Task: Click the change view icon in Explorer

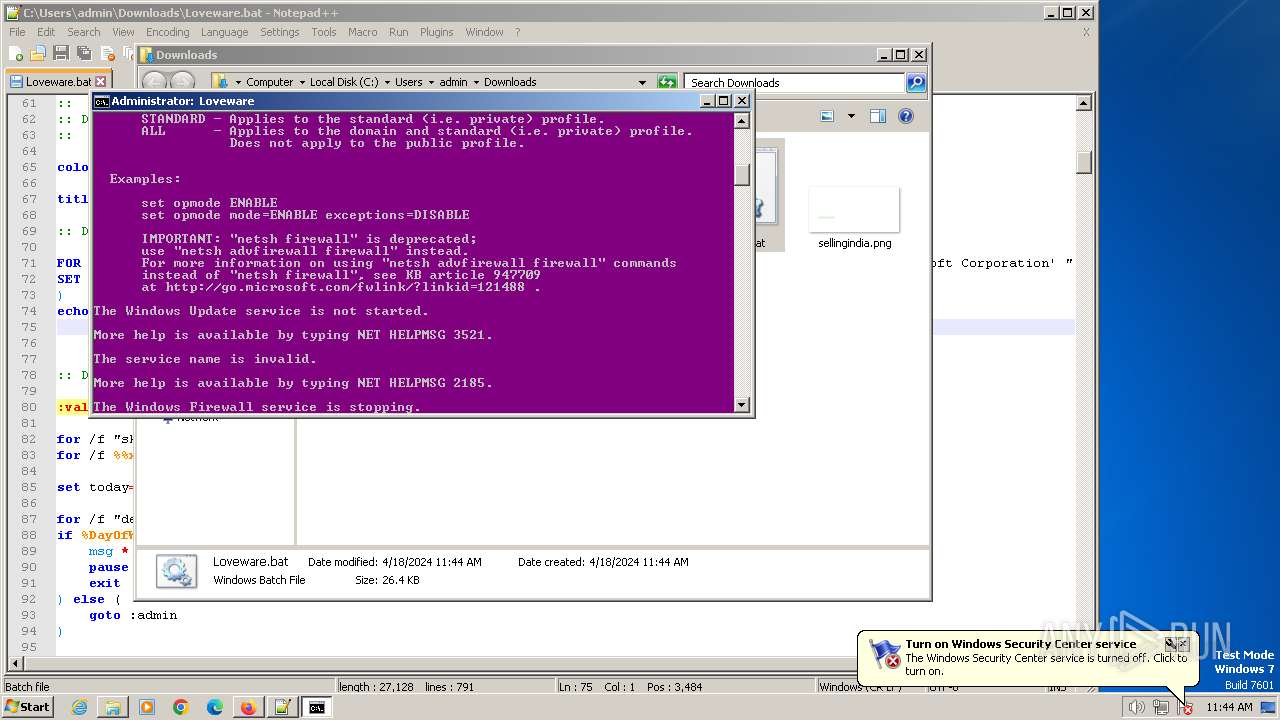Action: pyautogui.click(x=827, y=116)
